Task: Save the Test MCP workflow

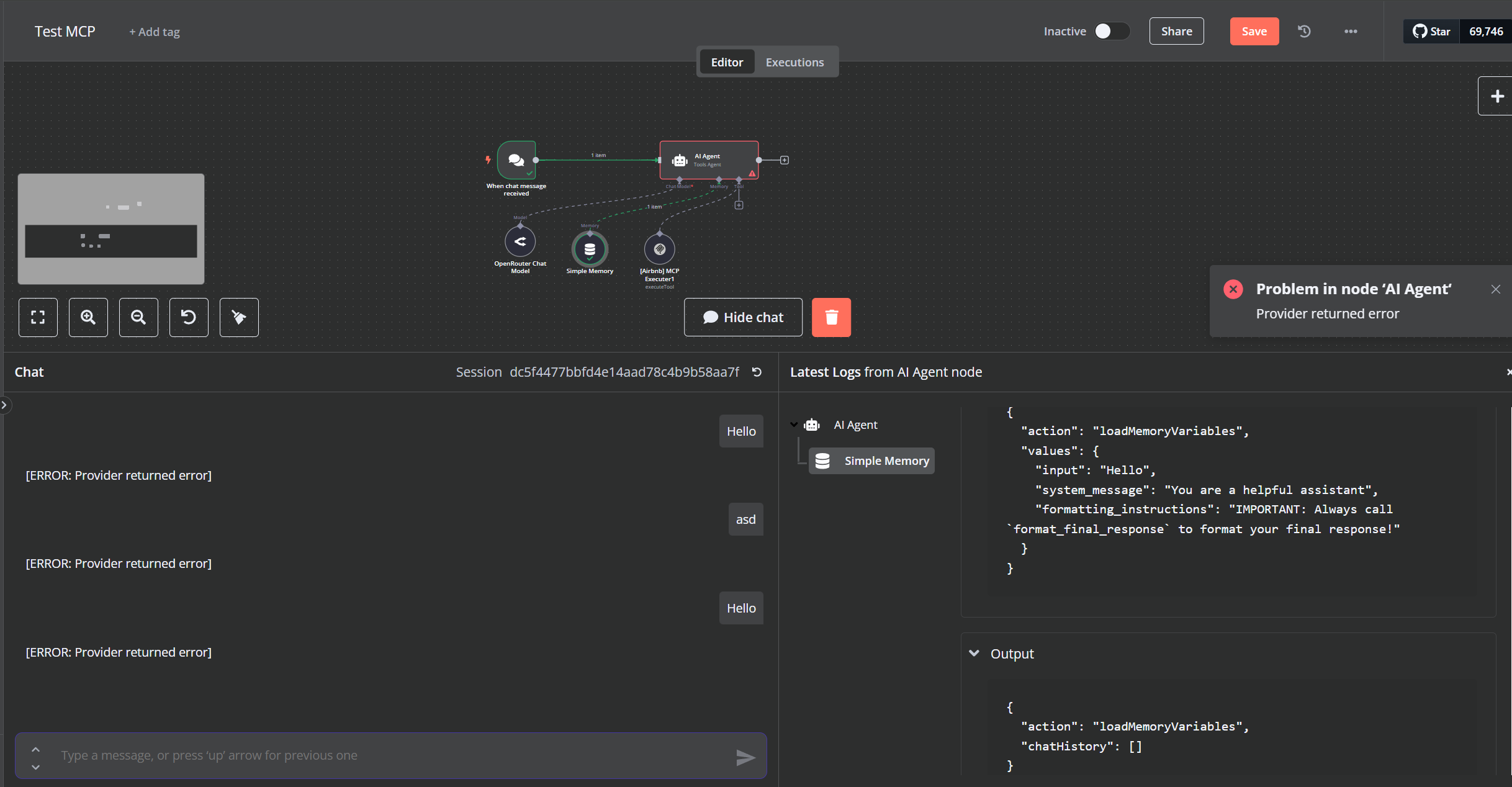Action: click(x=1254, y=31)
